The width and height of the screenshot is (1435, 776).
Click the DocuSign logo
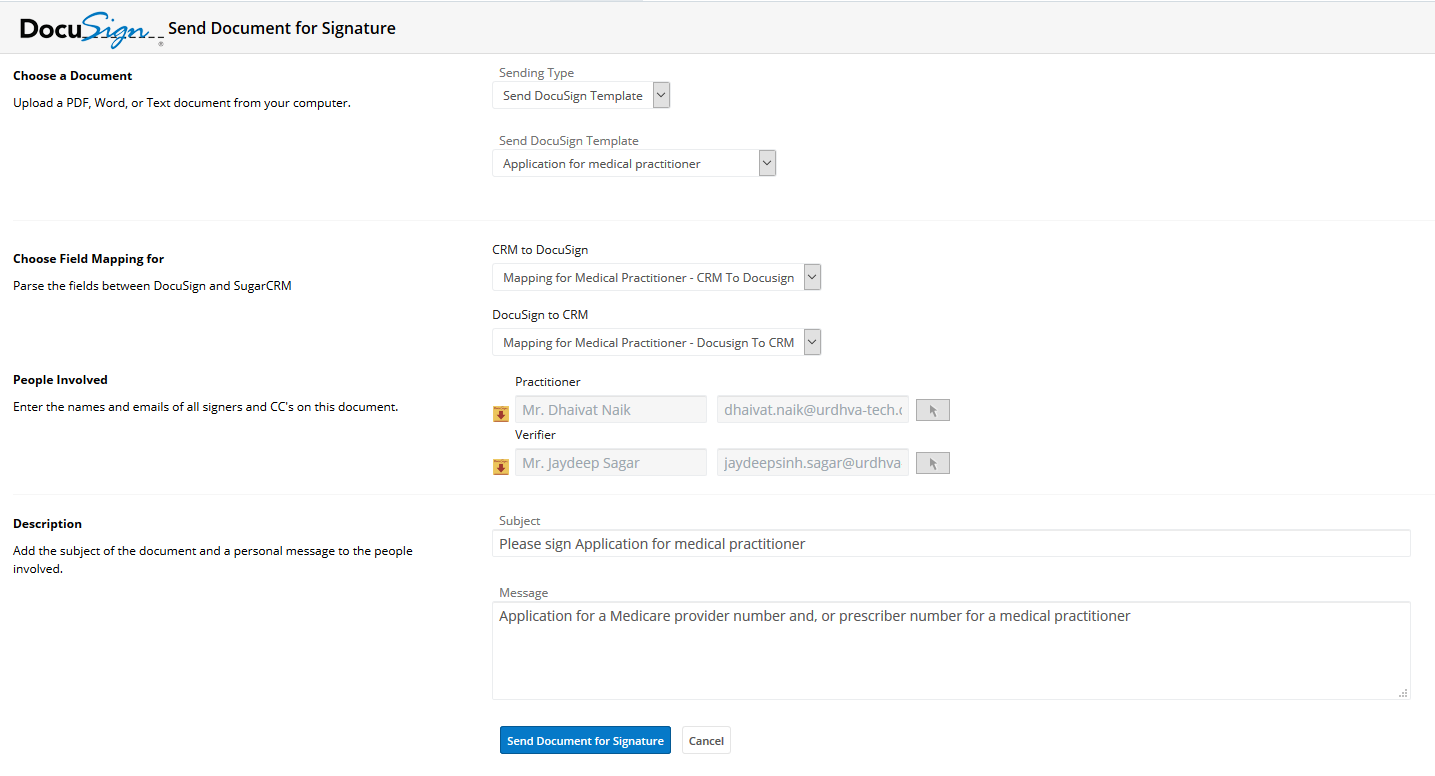tap(92, 30)
